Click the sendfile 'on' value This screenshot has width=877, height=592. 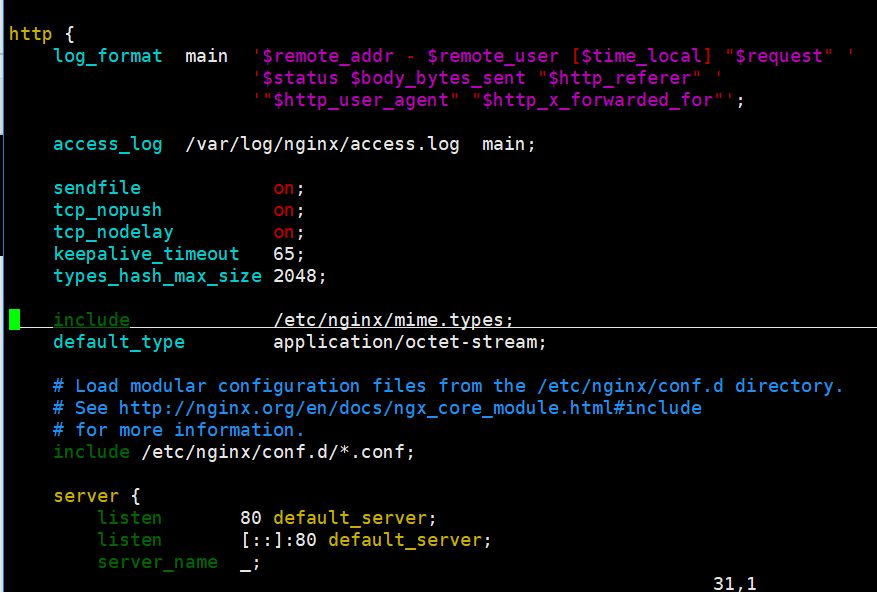pos(285,188)
